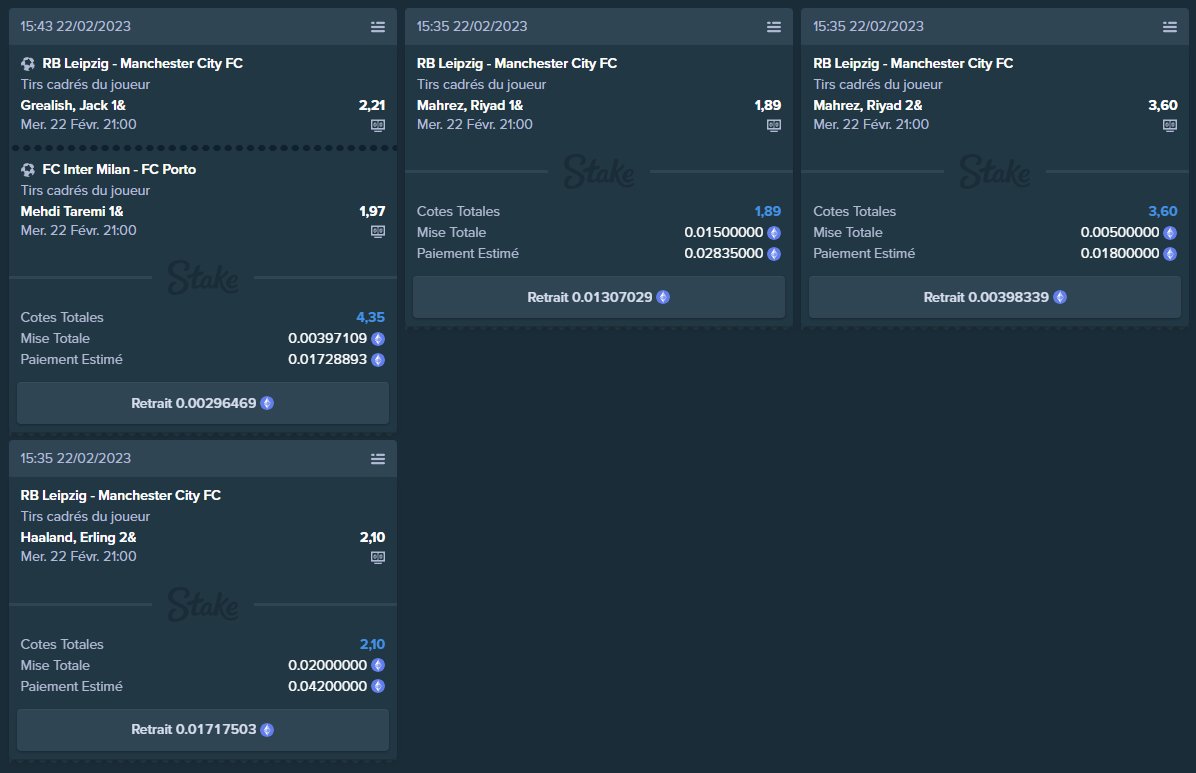The width and height of the screenshot is (1196, 773).
Task: Open RB Leipzig match link in Mahrez 2& slip
Action: (x=913, y=63)
